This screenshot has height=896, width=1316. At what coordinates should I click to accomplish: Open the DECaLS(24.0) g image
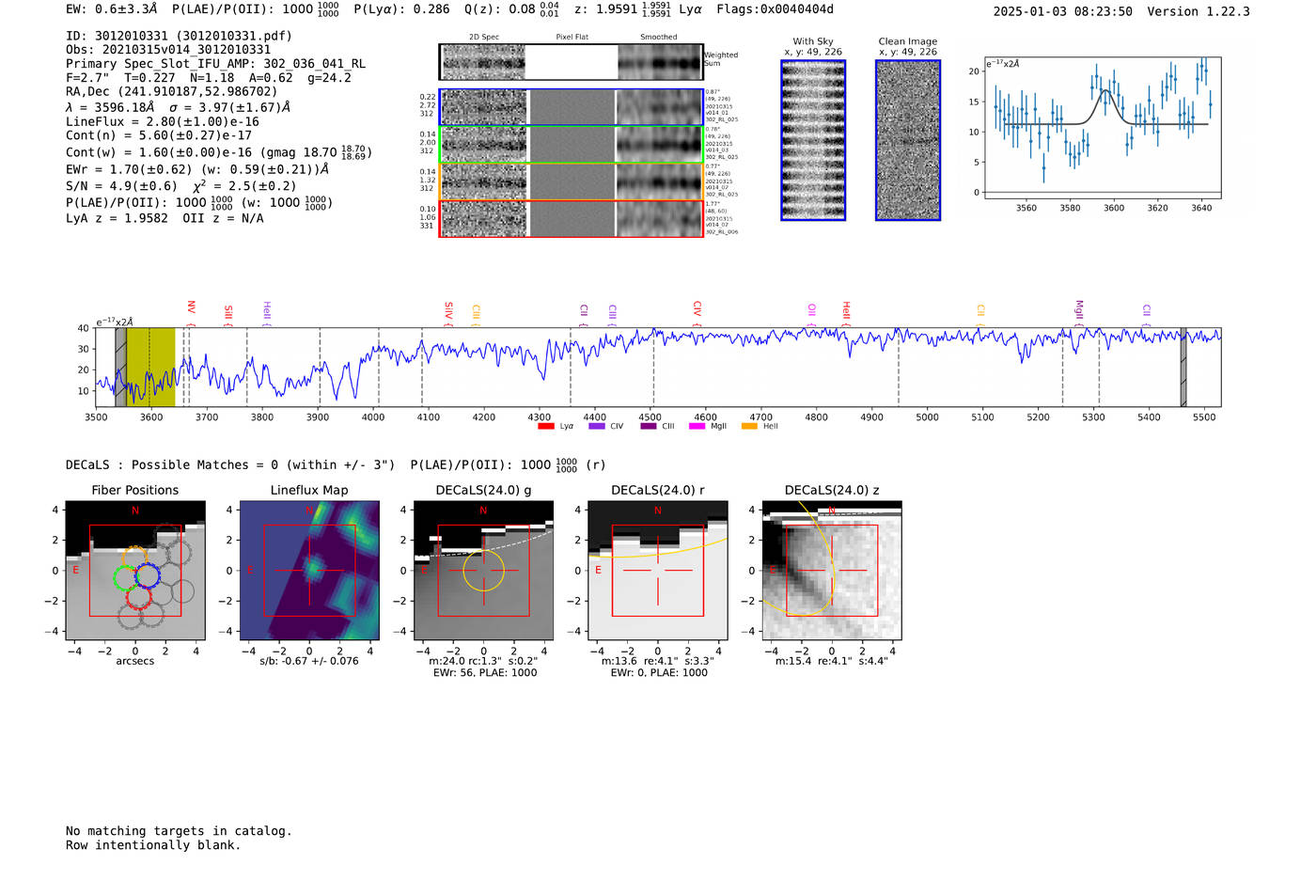(483, 570)
